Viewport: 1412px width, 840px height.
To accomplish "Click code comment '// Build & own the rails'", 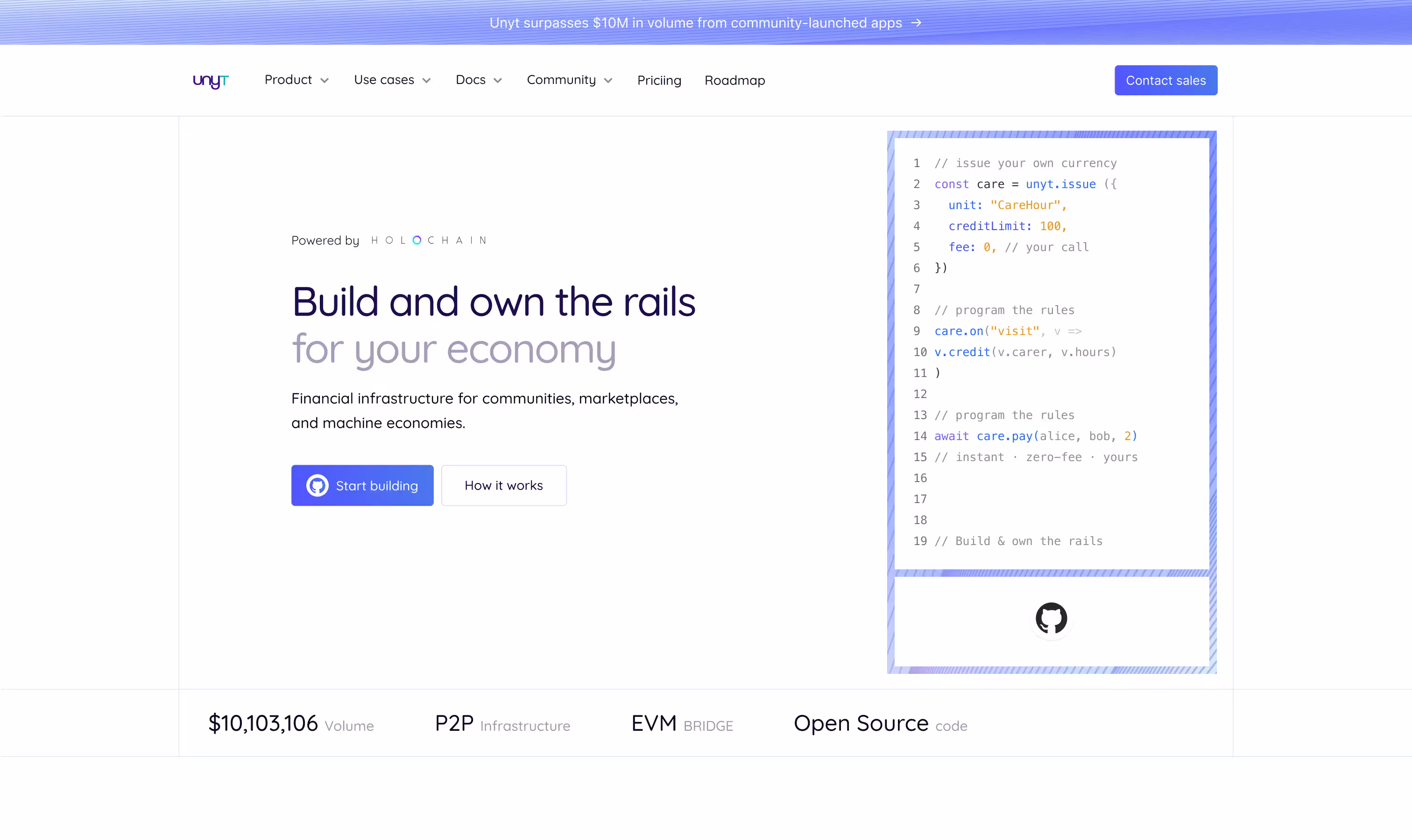I will pos(1018,541).
